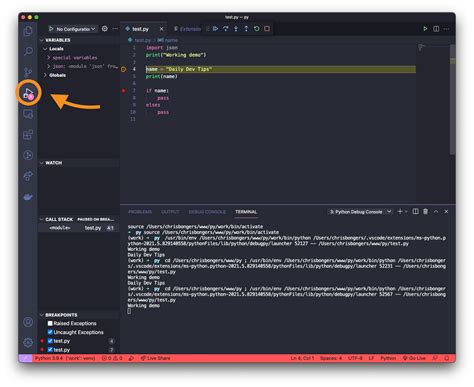Start Live Share from the status bar
This screenshot has width=474, height=387.
click(155, 358)
